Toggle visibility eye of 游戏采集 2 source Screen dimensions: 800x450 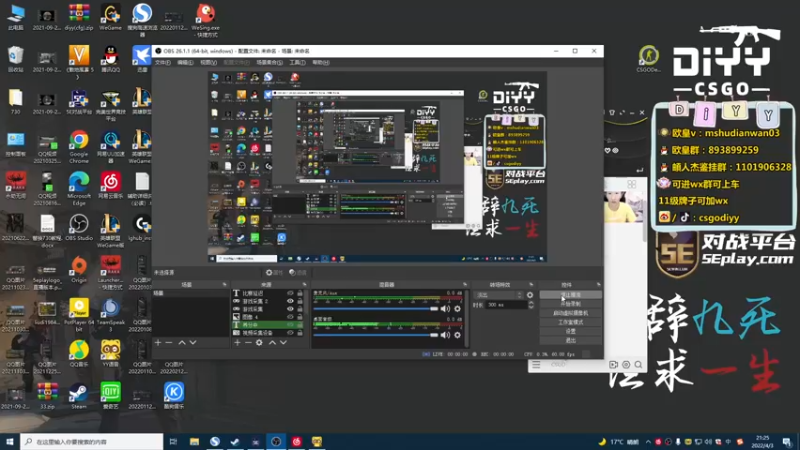click(x=290, y=301)
